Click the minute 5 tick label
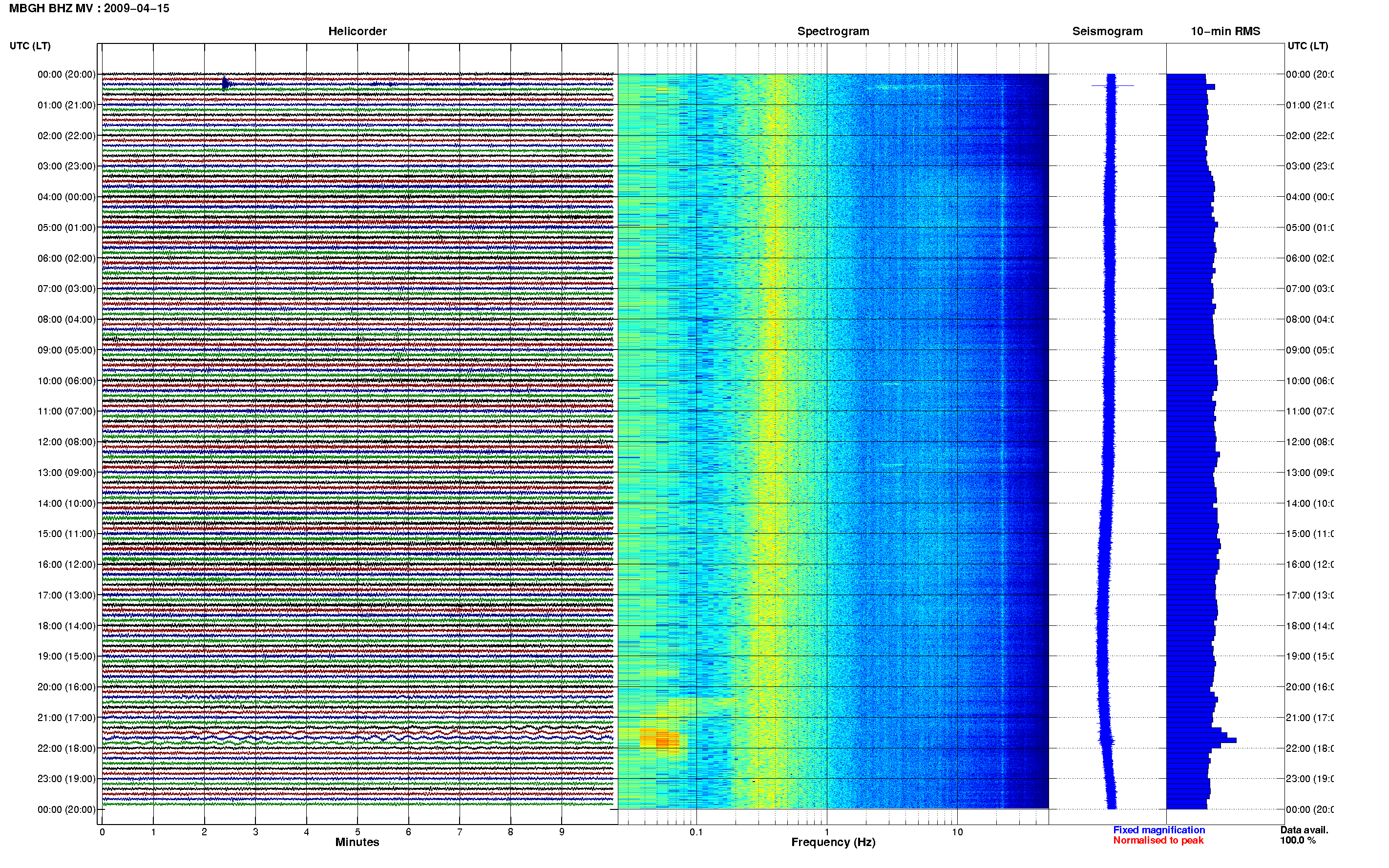Screen dimensions: 1389x868 coord(357,832)
